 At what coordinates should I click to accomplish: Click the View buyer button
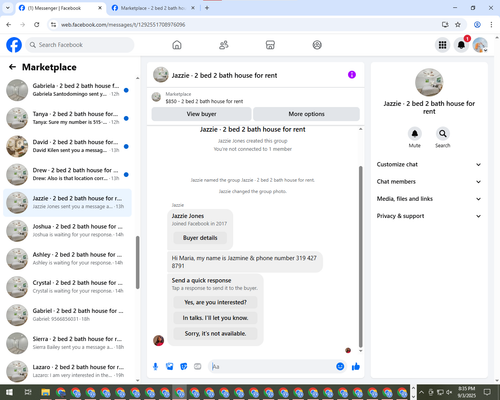pos(201,114)
